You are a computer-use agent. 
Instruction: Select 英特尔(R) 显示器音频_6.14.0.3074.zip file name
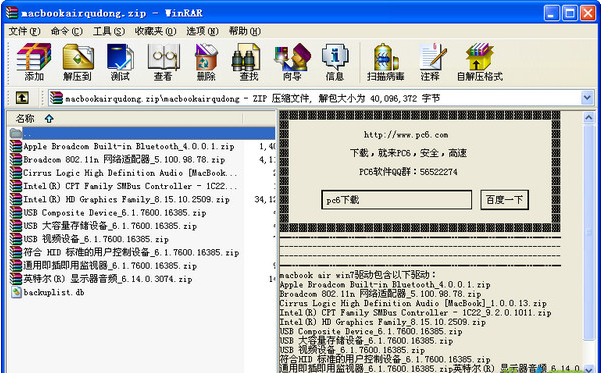click(108, 279)
